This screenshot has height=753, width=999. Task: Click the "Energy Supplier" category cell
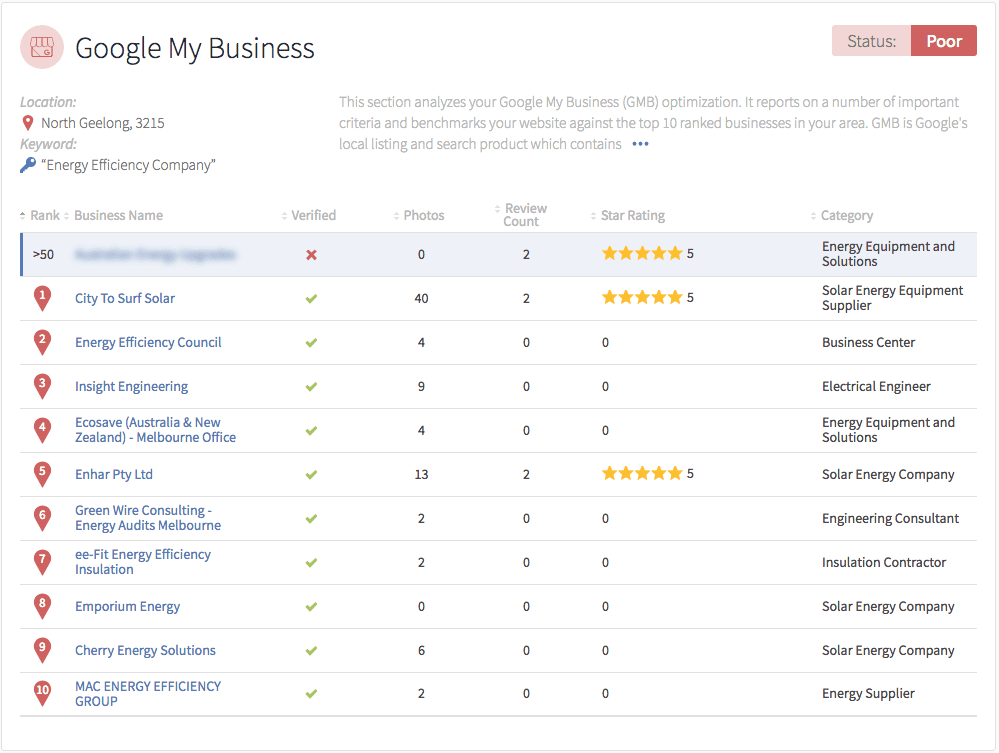pyautogui.click(x=868, y=693)
